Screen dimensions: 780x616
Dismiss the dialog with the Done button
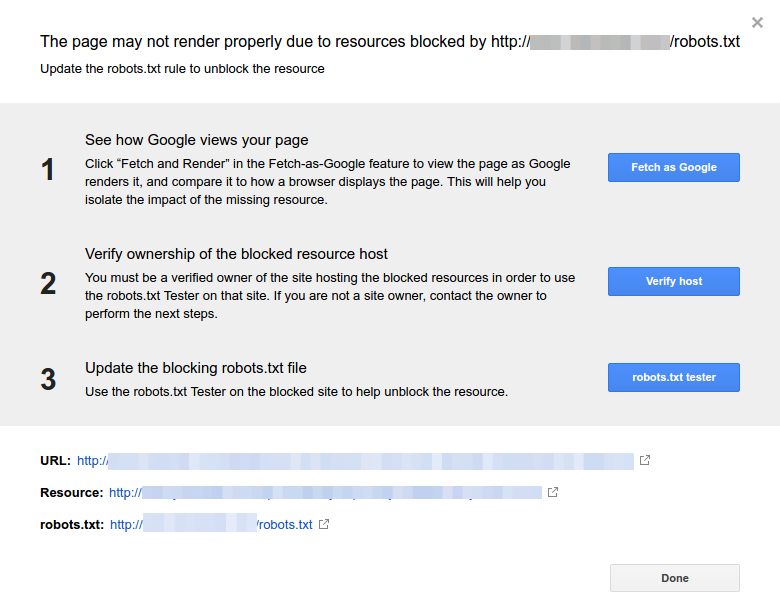click(674, 578)
